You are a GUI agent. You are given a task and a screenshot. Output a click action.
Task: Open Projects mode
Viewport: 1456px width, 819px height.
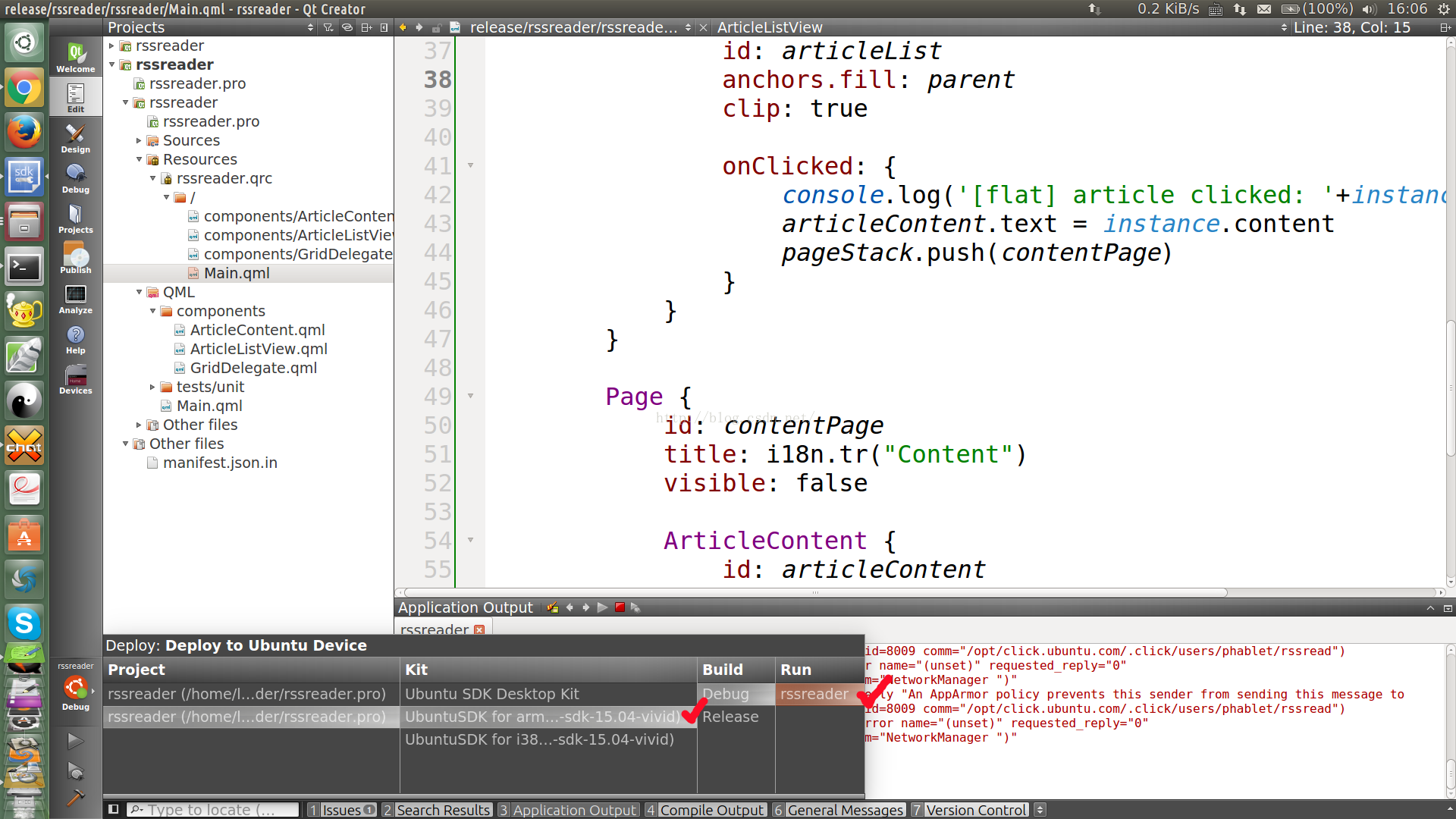[75, 218]
